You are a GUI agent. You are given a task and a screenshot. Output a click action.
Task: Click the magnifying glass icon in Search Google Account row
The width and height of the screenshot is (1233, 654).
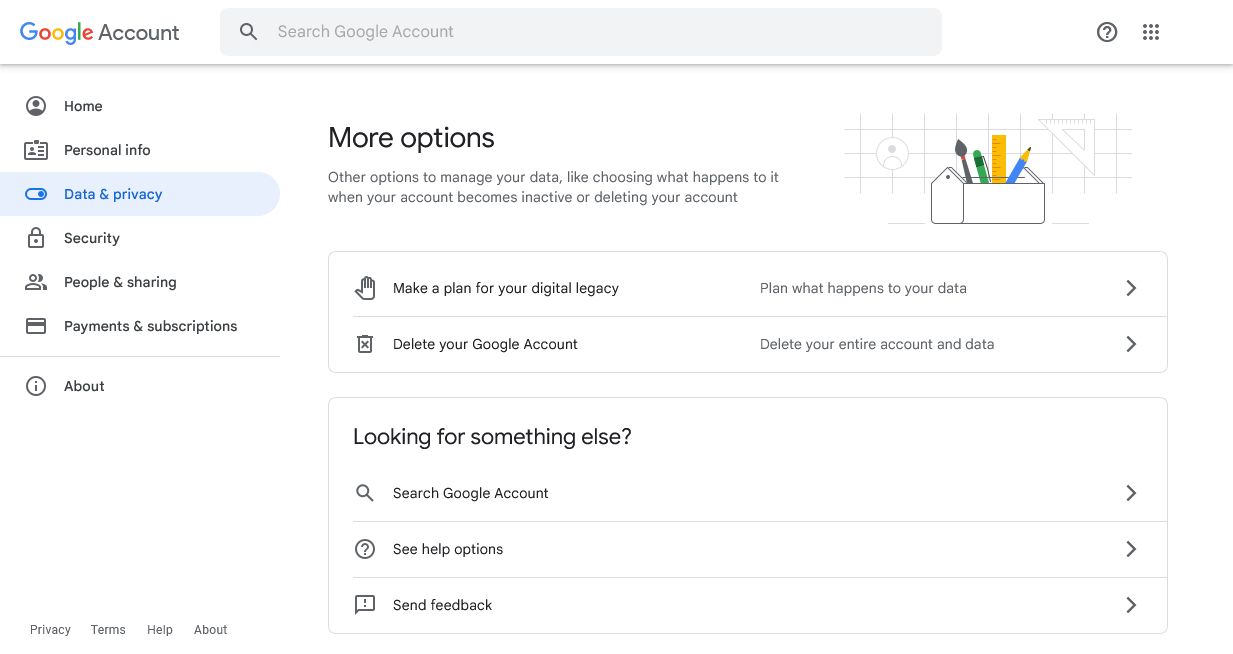coord(365,493)
